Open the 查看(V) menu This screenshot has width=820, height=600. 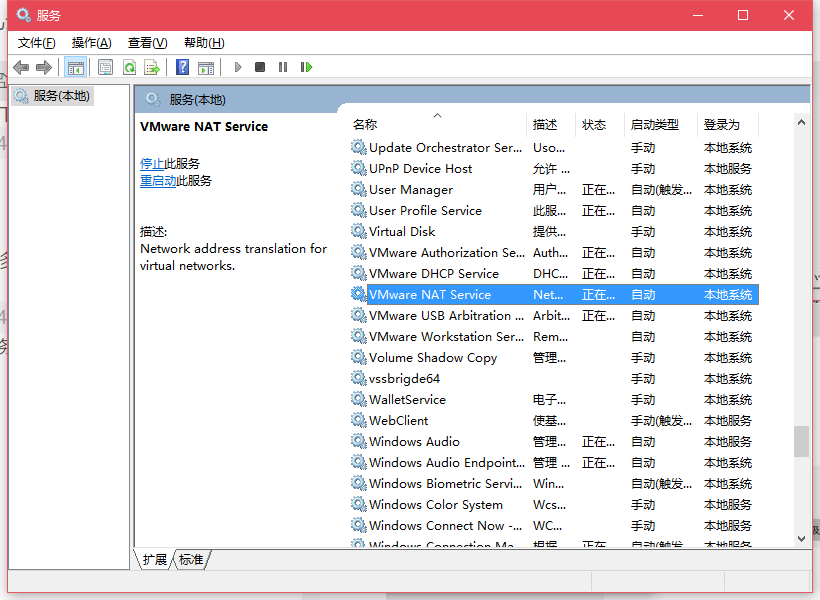[x=147, y=43]
